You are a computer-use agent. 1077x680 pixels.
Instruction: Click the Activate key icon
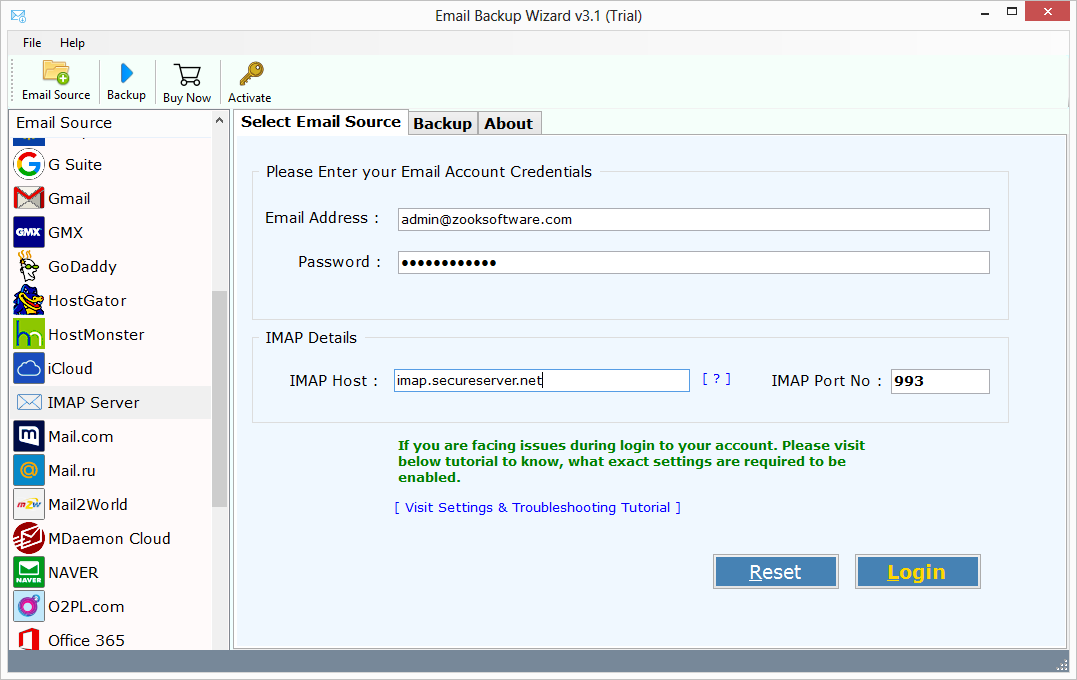[251, 74]
